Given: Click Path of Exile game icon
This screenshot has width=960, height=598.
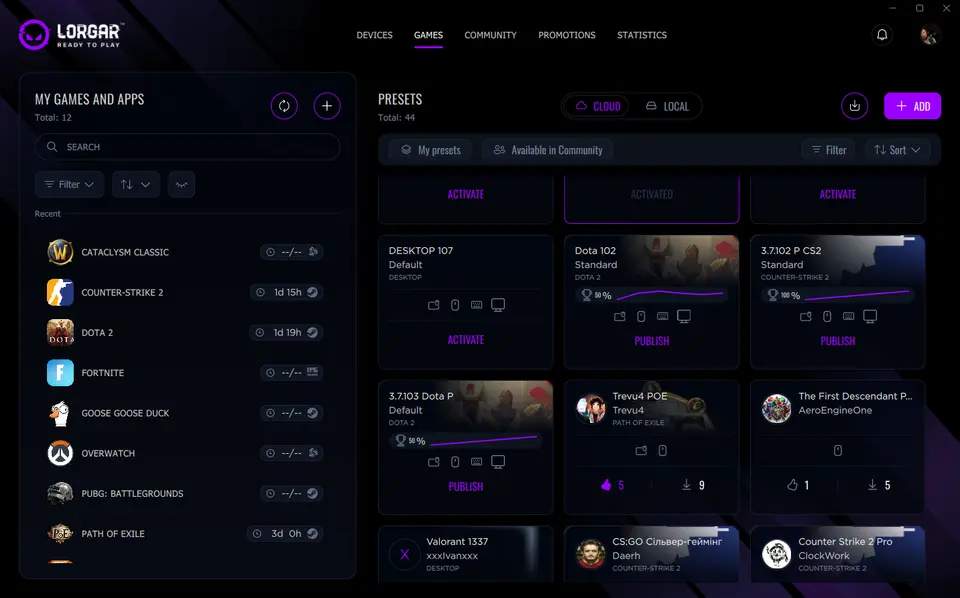Looking at the screenshot, I should click(x=60, y=534).
